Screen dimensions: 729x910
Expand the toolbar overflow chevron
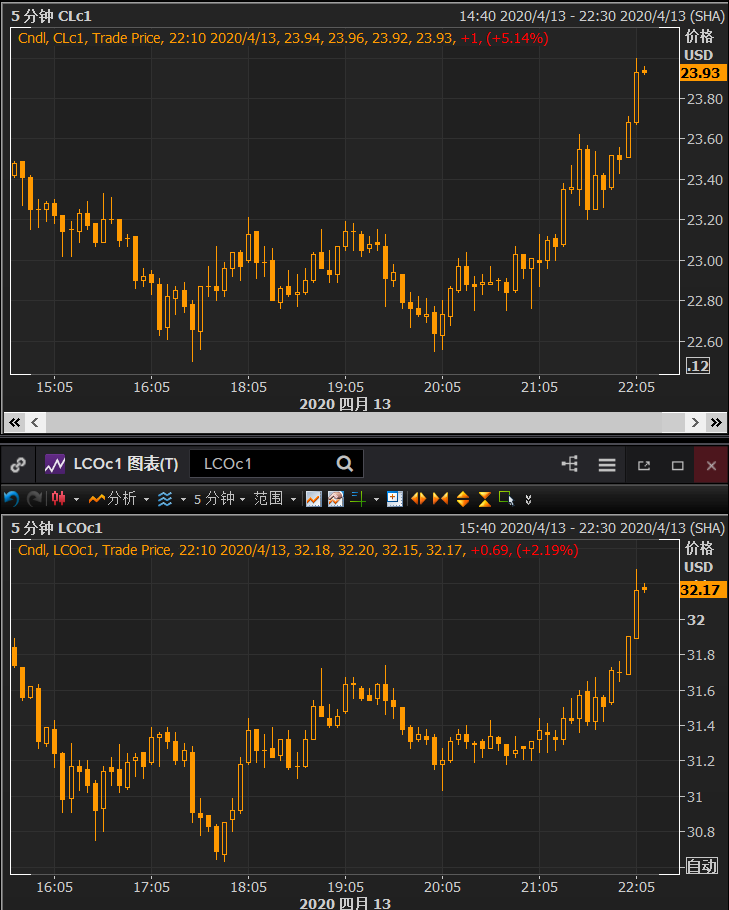tap(529, 498)
